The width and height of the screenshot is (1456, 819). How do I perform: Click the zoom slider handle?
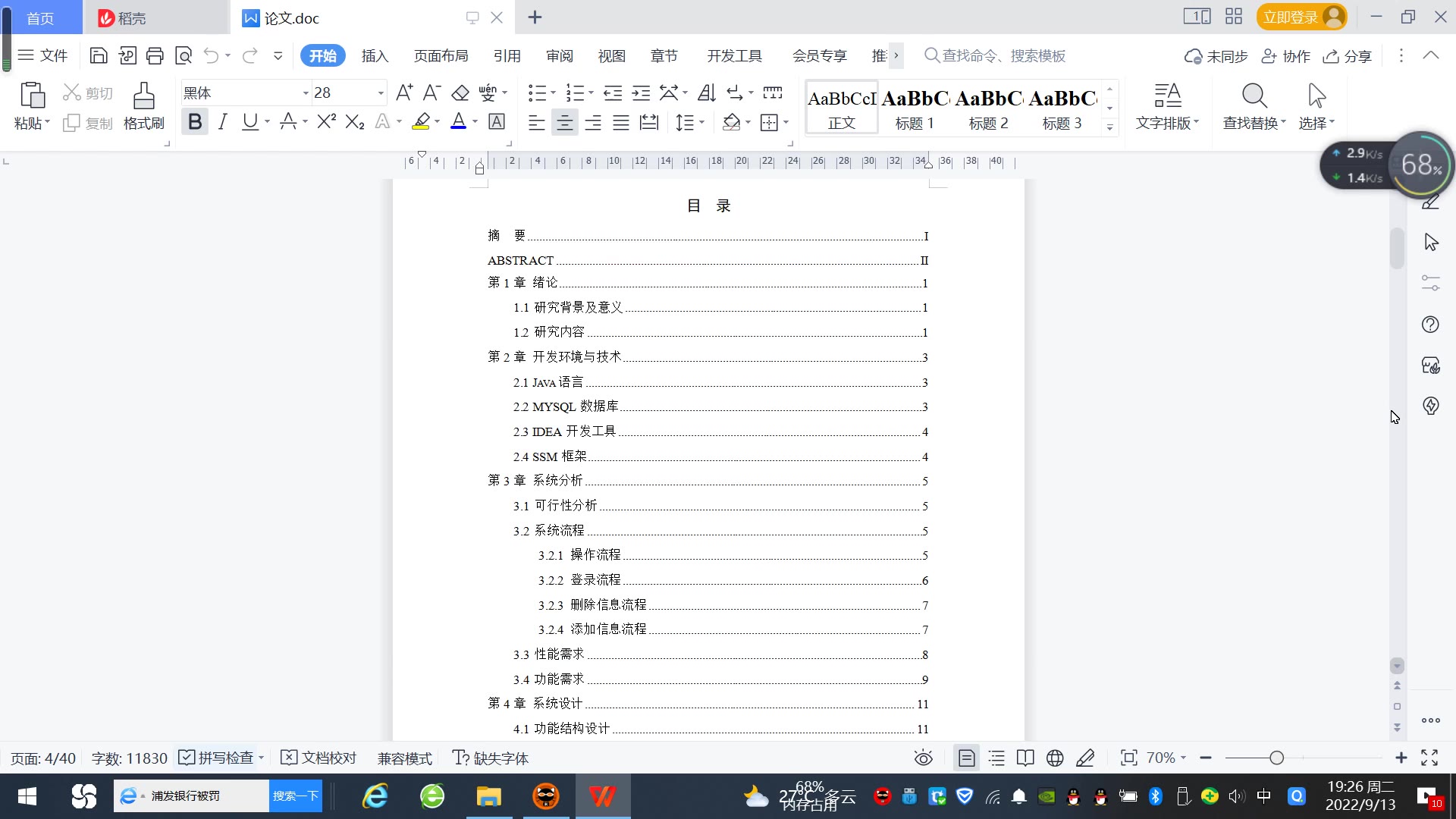[x=1276, y=758]
